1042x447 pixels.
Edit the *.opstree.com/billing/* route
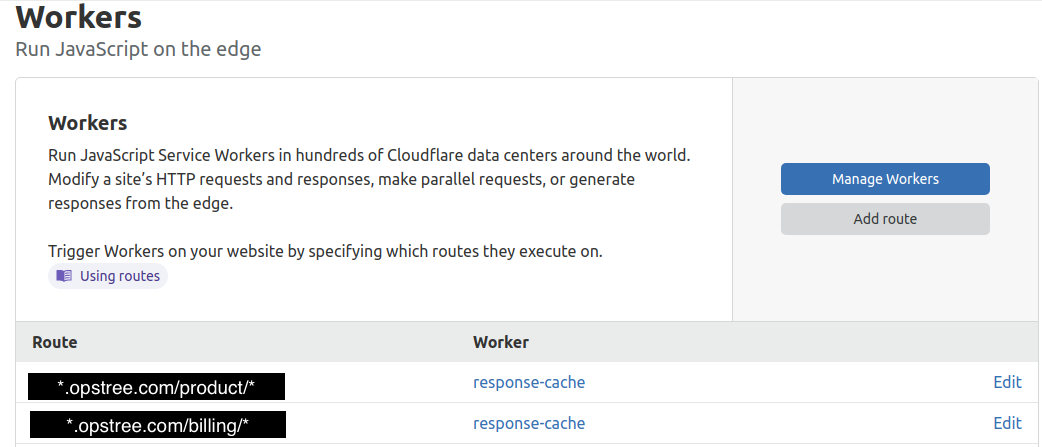point(1007,423)
